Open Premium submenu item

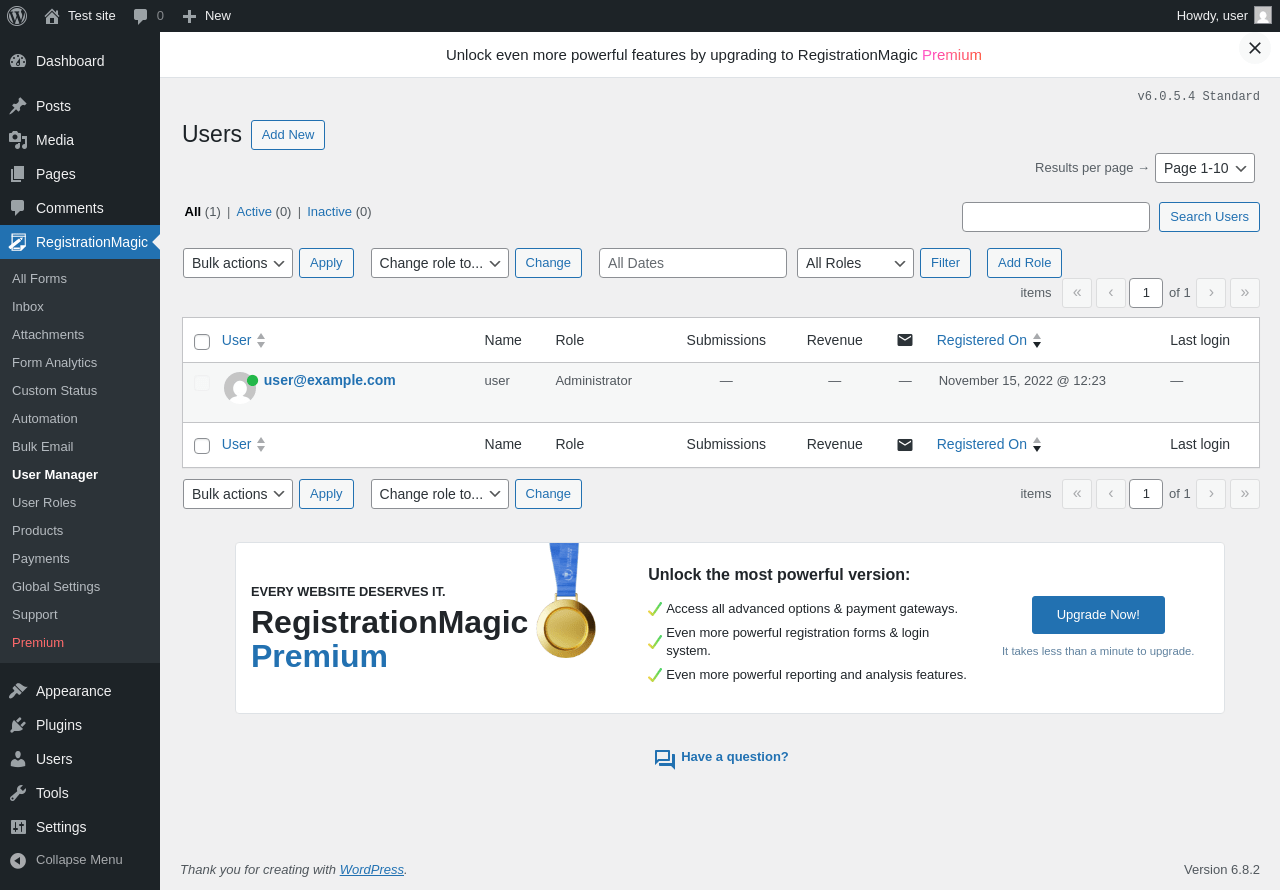point(80,643)
